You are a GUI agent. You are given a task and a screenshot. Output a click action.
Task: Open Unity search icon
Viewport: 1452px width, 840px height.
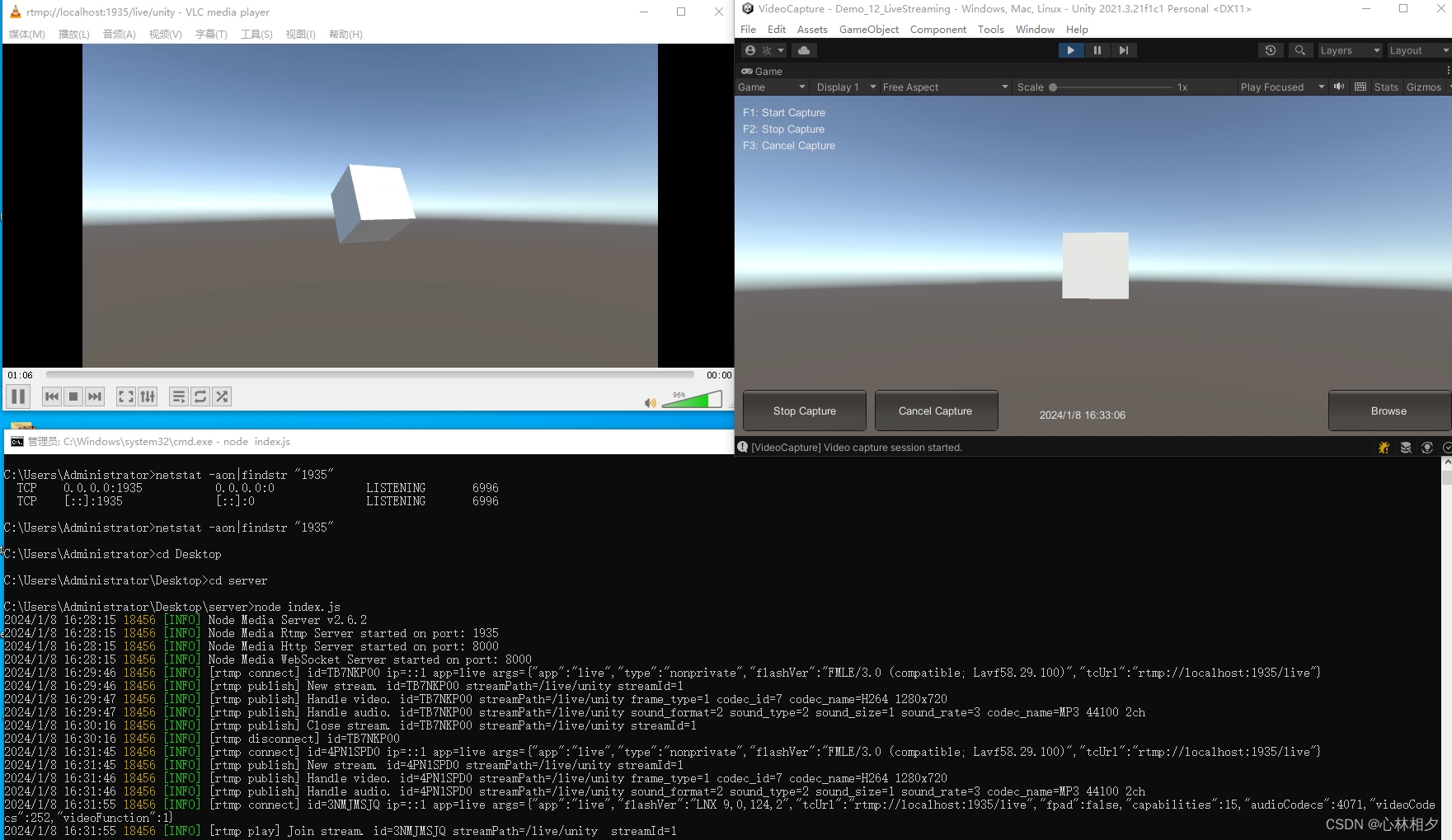(x=1300, y=50)
